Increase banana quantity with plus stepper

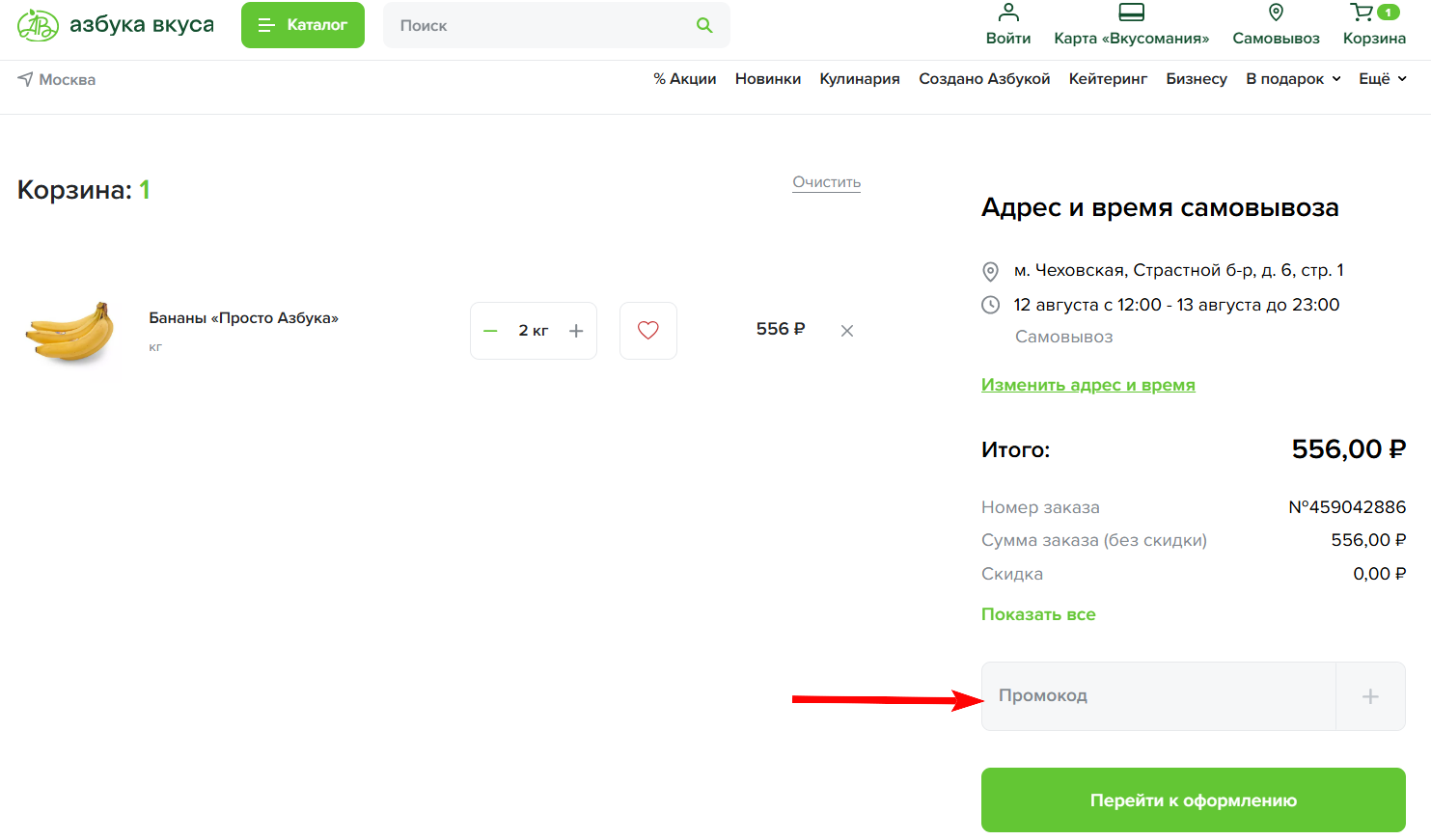(576, 330)
